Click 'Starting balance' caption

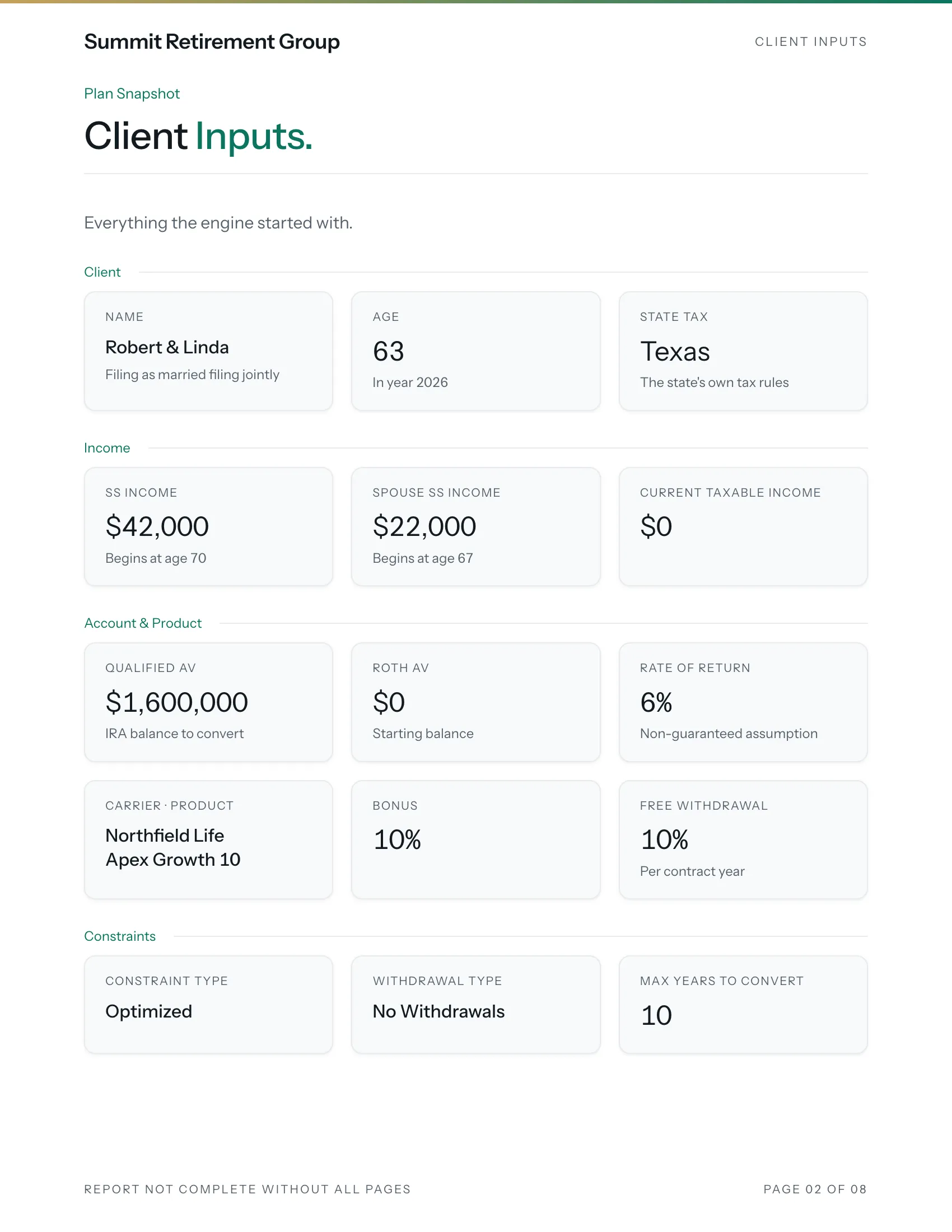pos(423,734)
